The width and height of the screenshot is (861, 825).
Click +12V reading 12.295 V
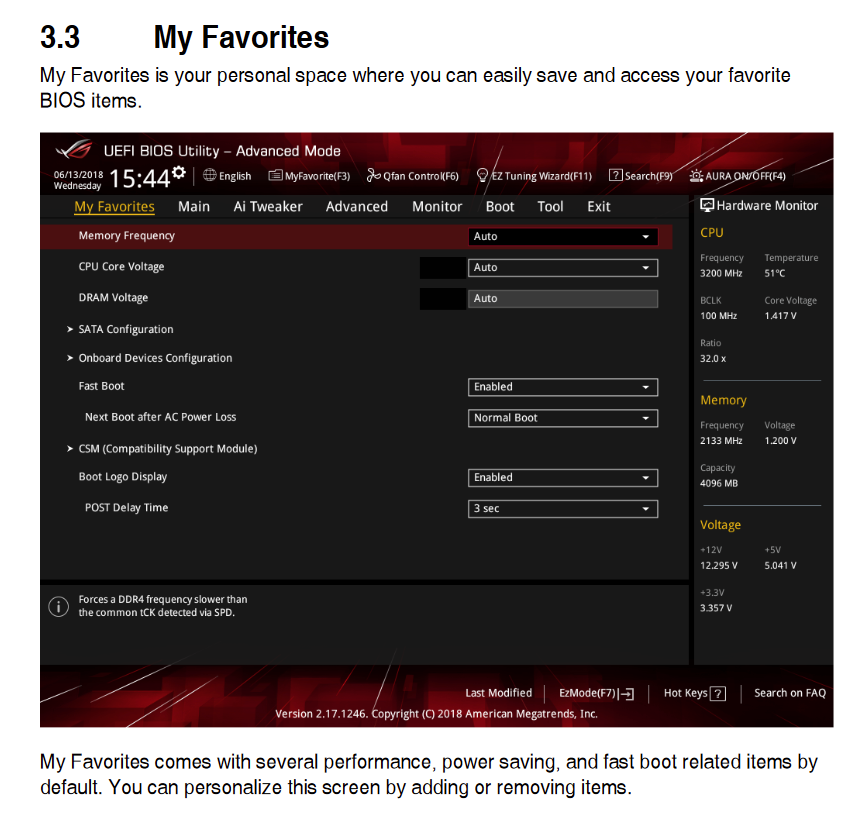pyautogui.click(x=719, y=565)
